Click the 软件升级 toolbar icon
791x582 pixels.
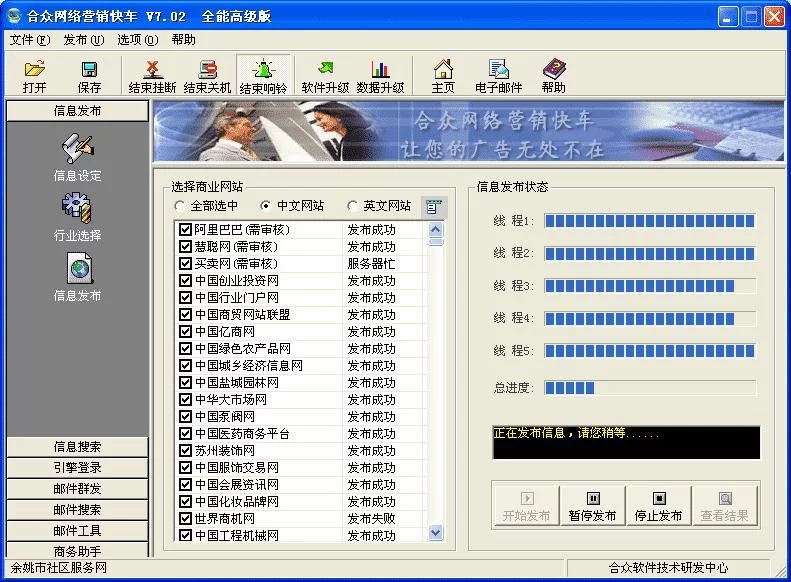[x=325, y=76]
